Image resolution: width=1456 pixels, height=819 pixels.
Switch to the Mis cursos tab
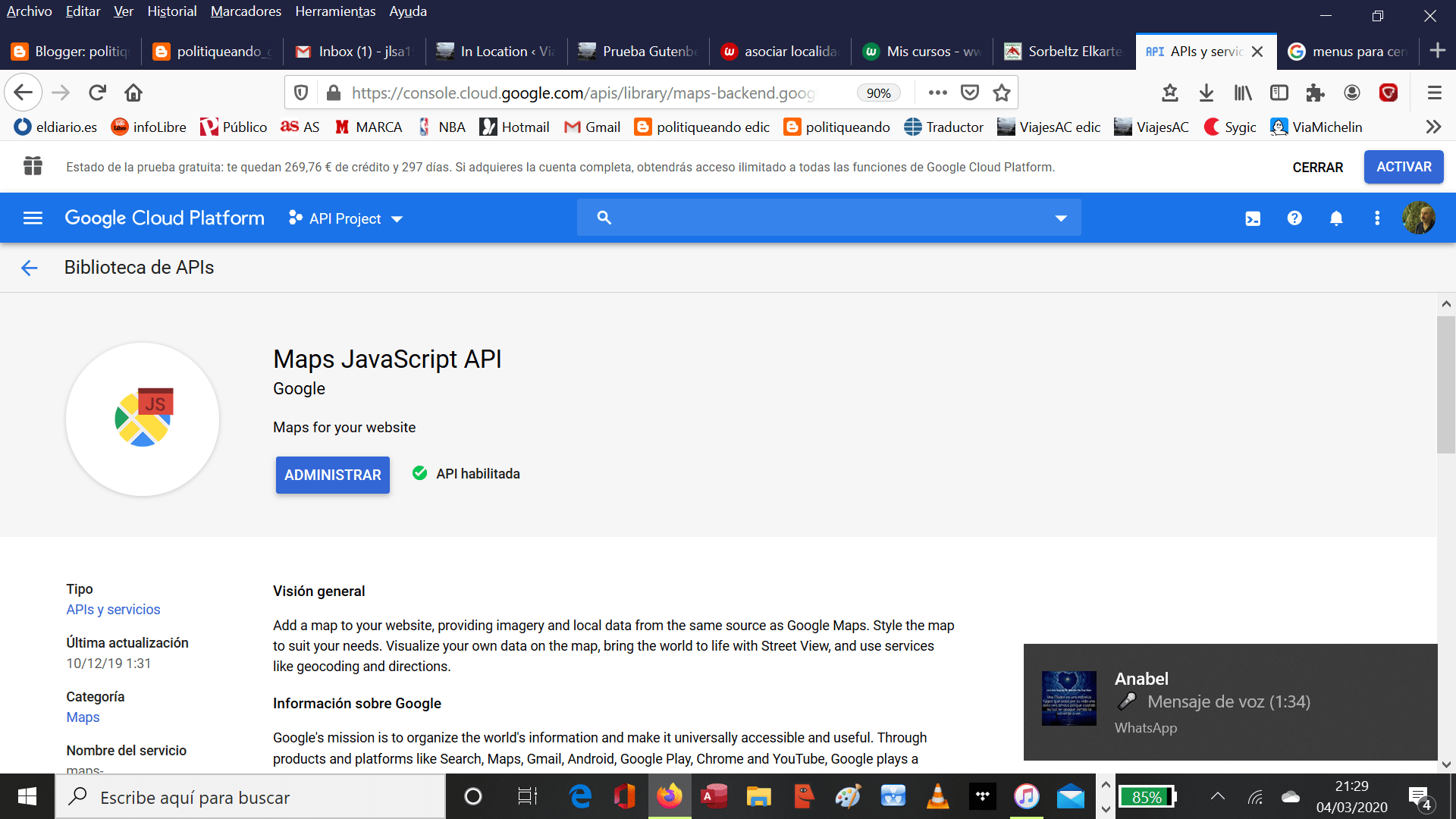(x=922, y=52)
